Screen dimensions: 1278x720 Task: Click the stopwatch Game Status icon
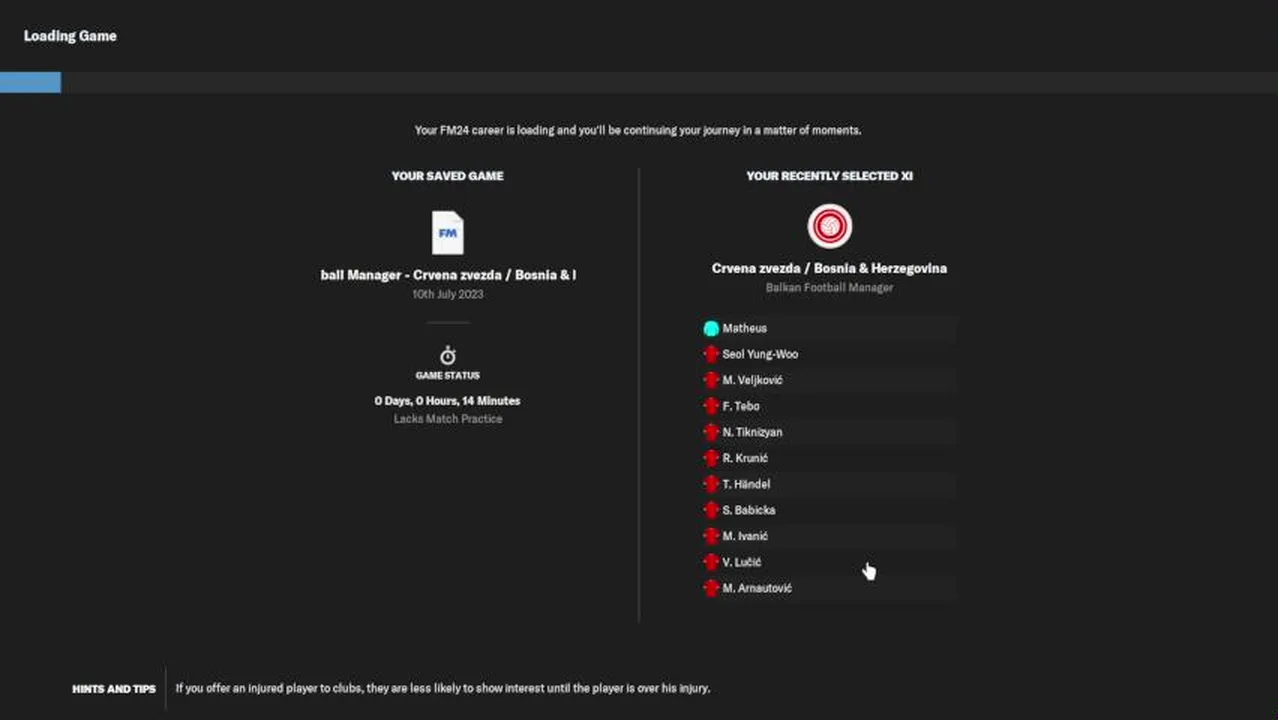[x=448, y=356]
